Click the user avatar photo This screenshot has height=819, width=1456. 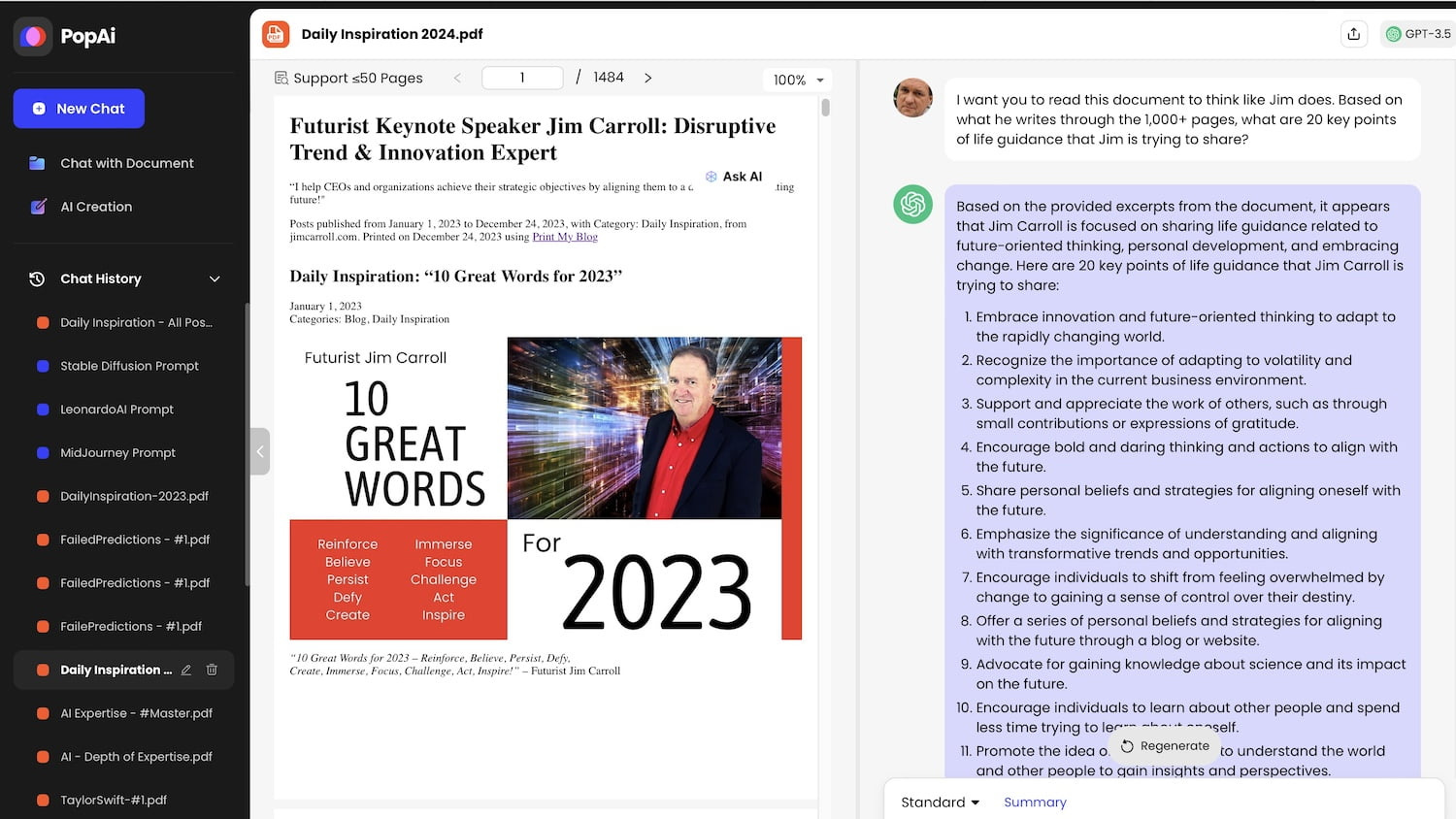[x=912, y=97]
